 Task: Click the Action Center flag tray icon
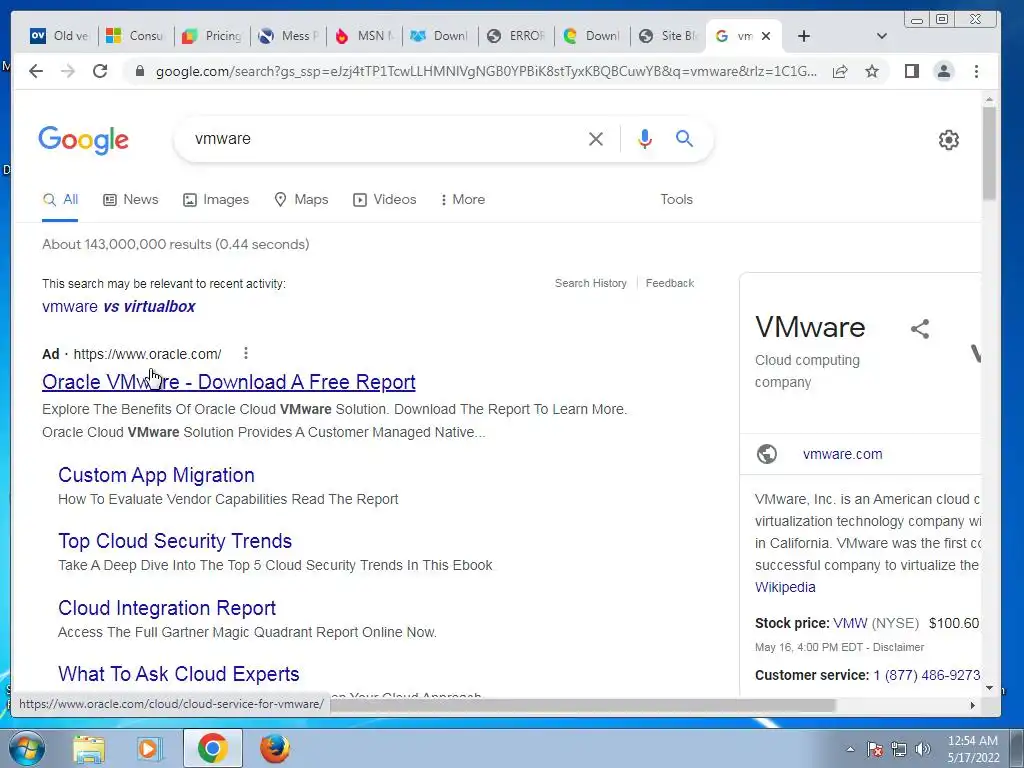(875, 749)
